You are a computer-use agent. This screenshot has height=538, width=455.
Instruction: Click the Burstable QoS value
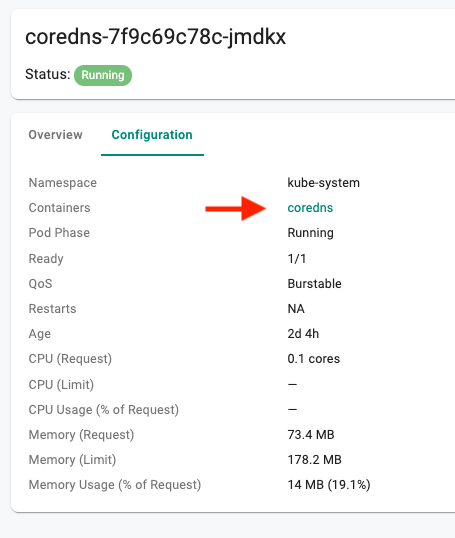[x=315, y=284]
